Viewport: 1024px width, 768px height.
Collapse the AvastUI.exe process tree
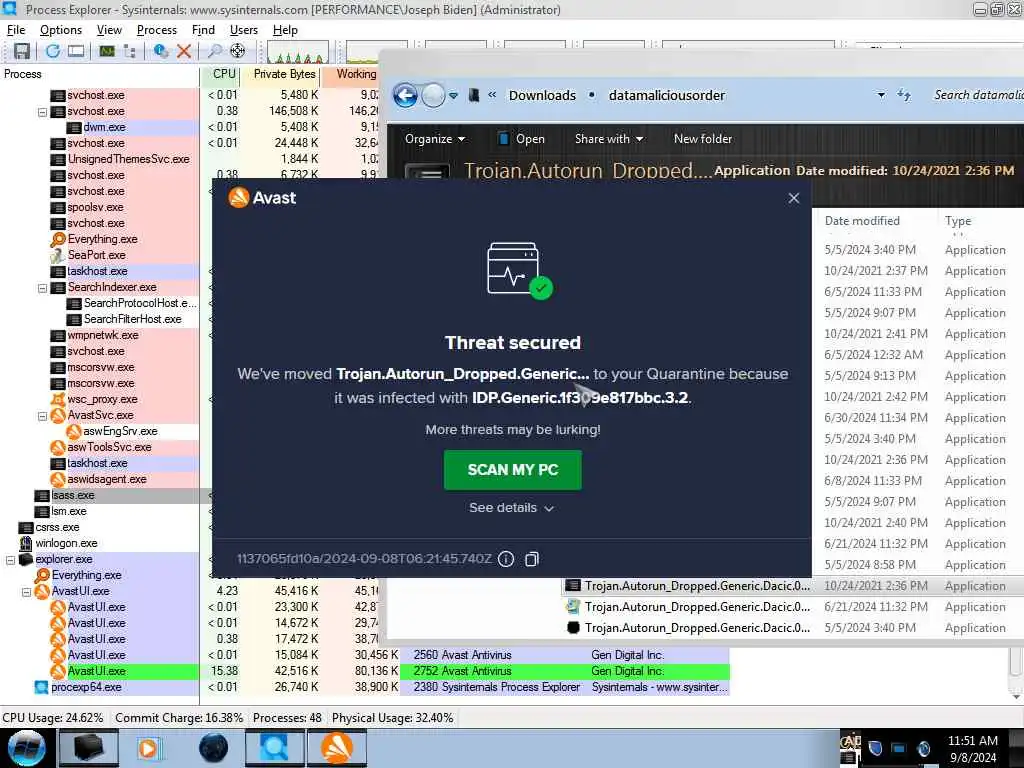click(x=26, y=592)
